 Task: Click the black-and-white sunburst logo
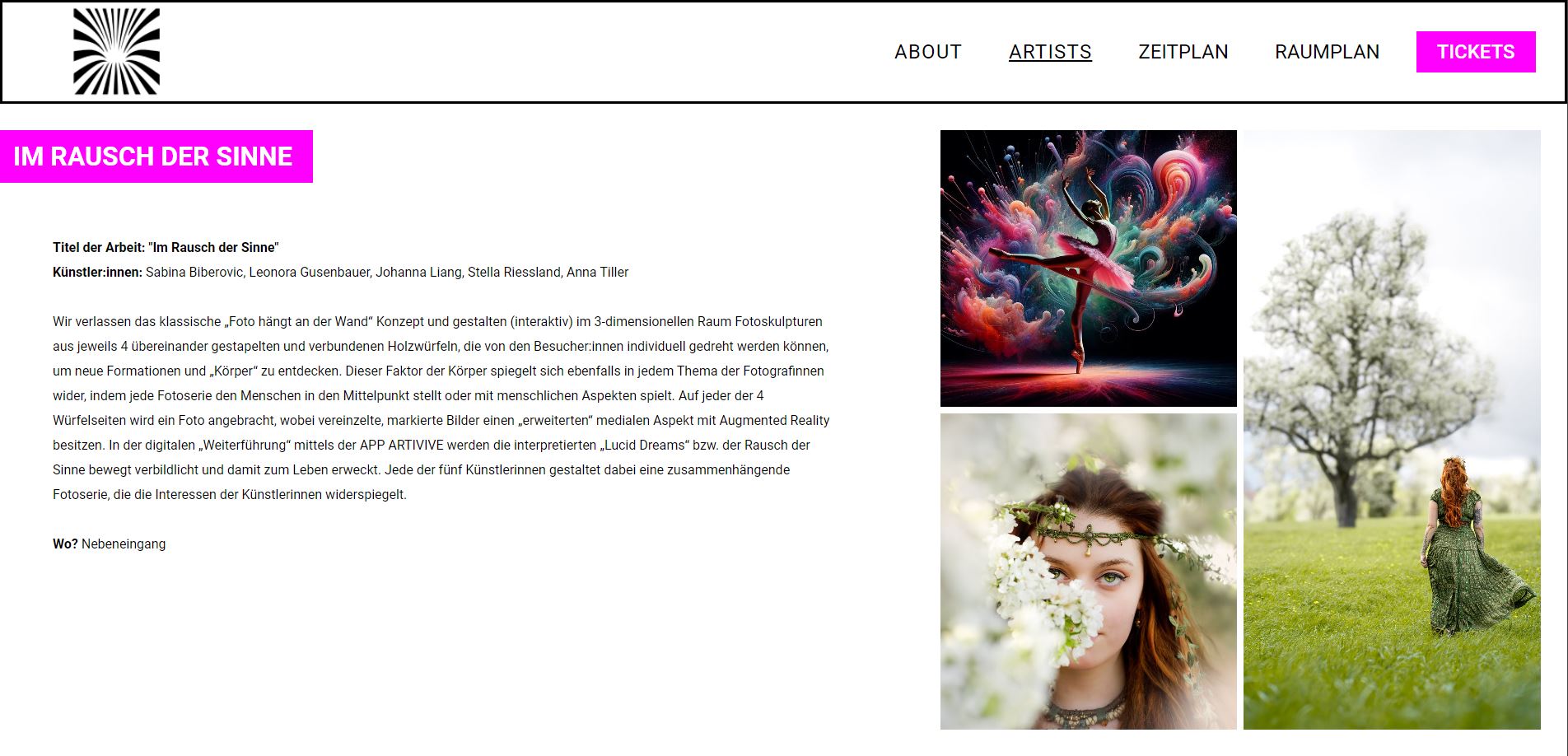click(x=116, y=51)
